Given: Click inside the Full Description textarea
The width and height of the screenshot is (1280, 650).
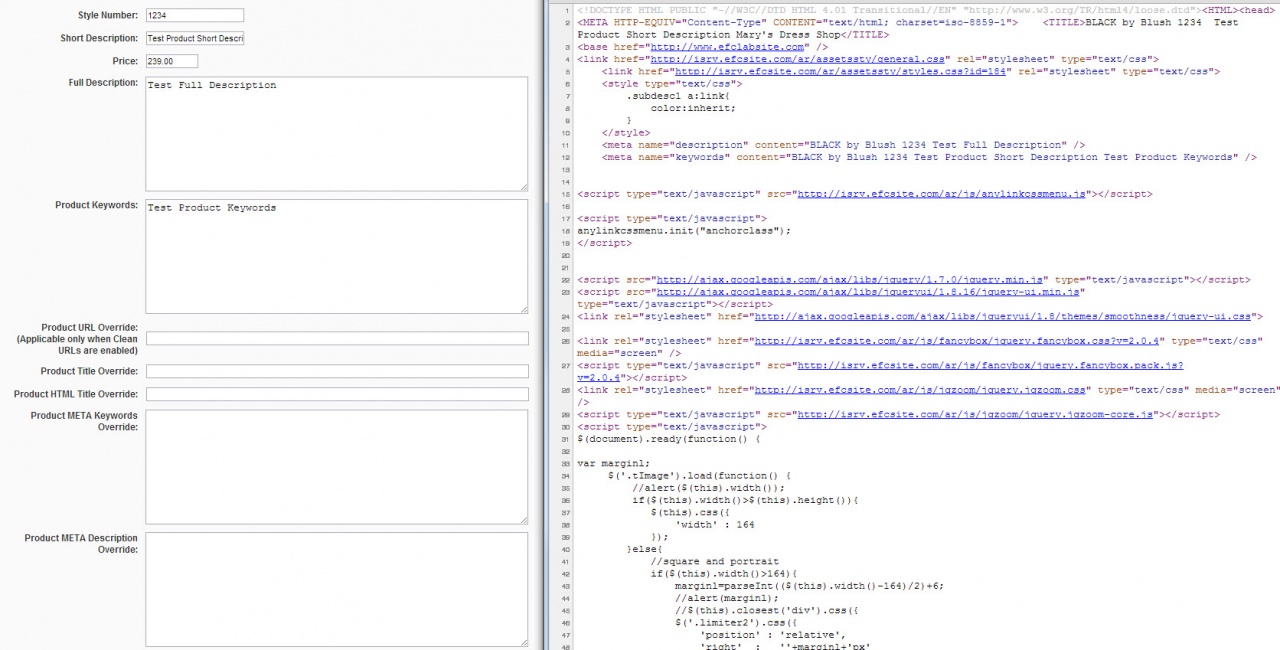Looking at the screenshot, I should tap(336, 133).
